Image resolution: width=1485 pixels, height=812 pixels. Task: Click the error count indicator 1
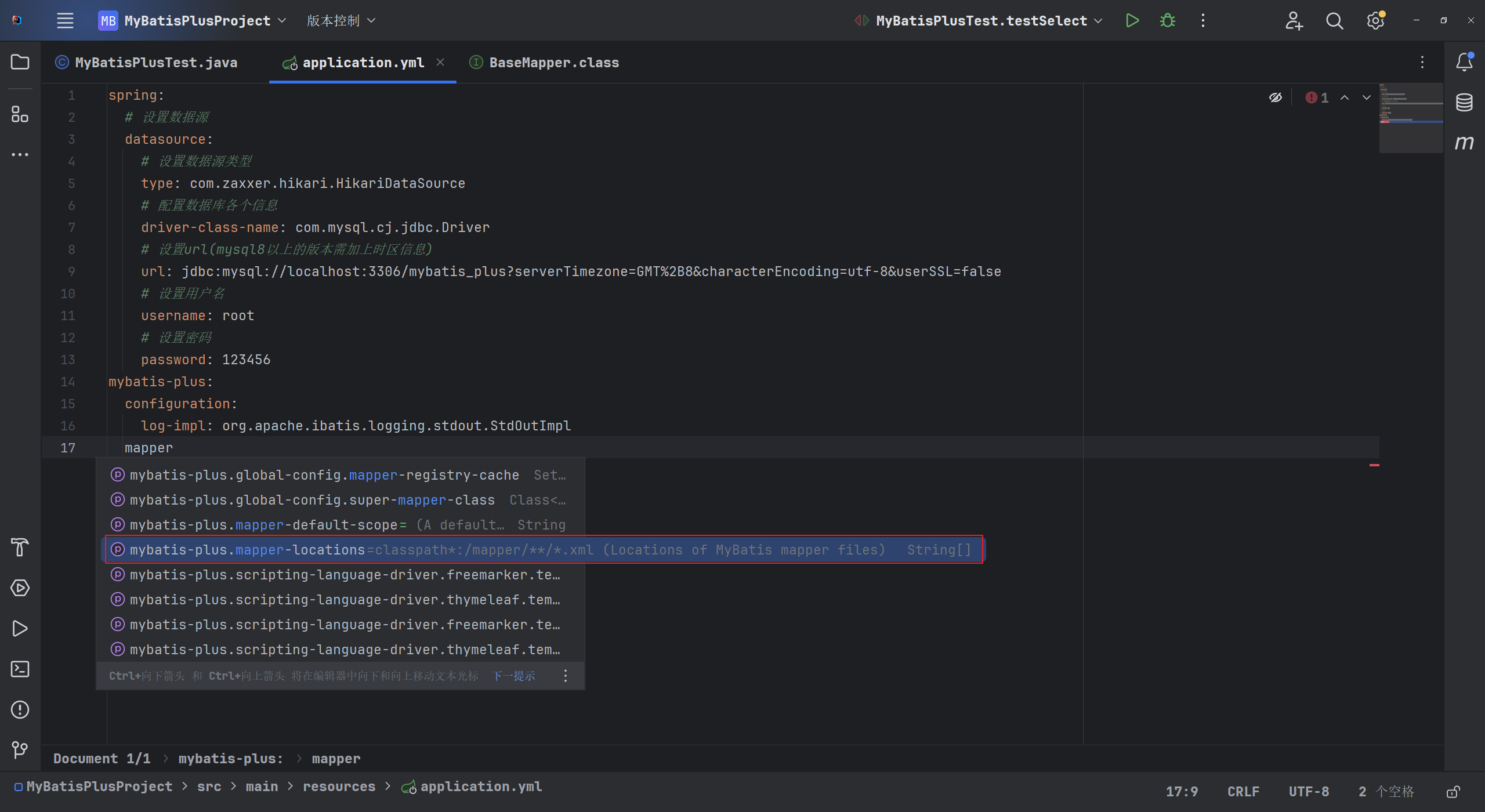click(1317, 97)
